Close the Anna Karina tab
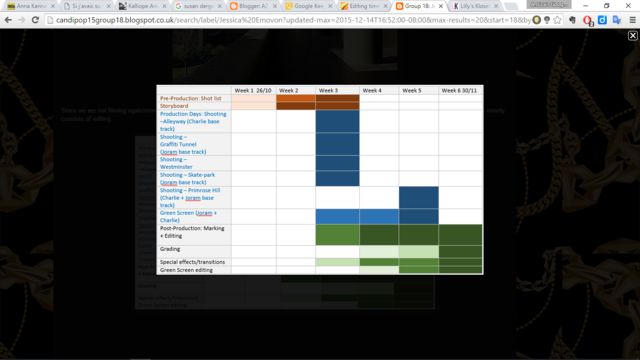 tap(53, 6)
